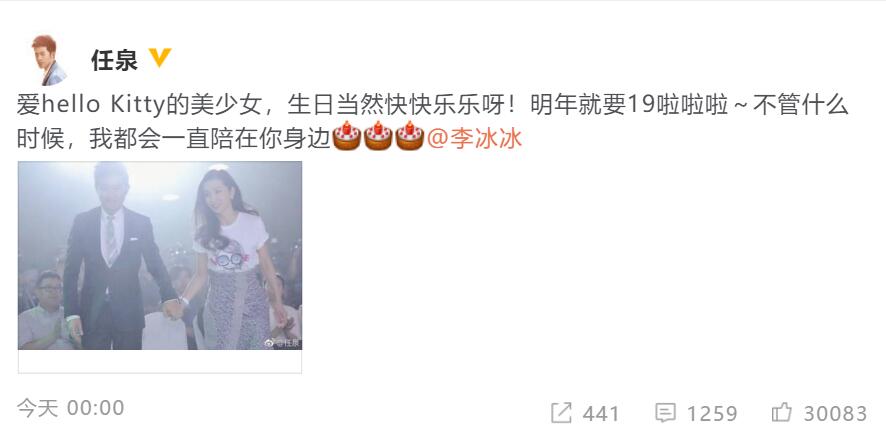The width and height of the screenshot is (886, 445).
Task: Open the 今天 00:00 timestamp link
Action: click(71, 408)
